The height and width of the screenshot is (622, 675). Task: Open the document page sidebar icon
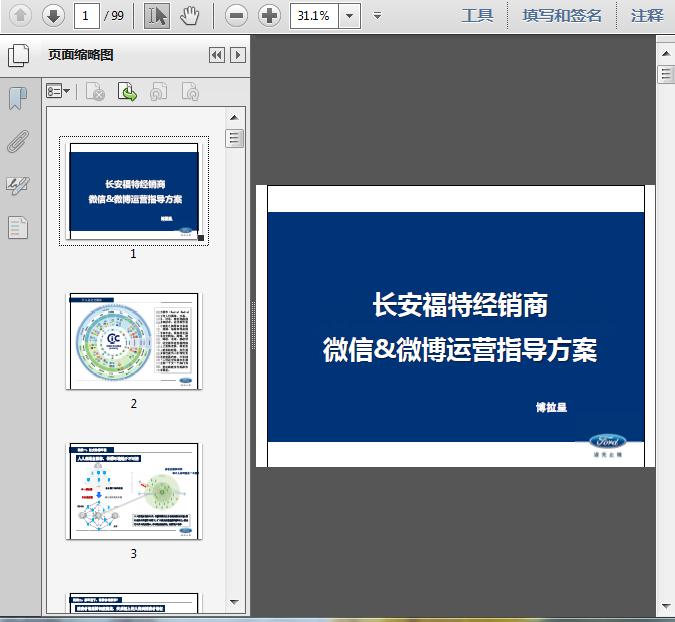(18, 227)
